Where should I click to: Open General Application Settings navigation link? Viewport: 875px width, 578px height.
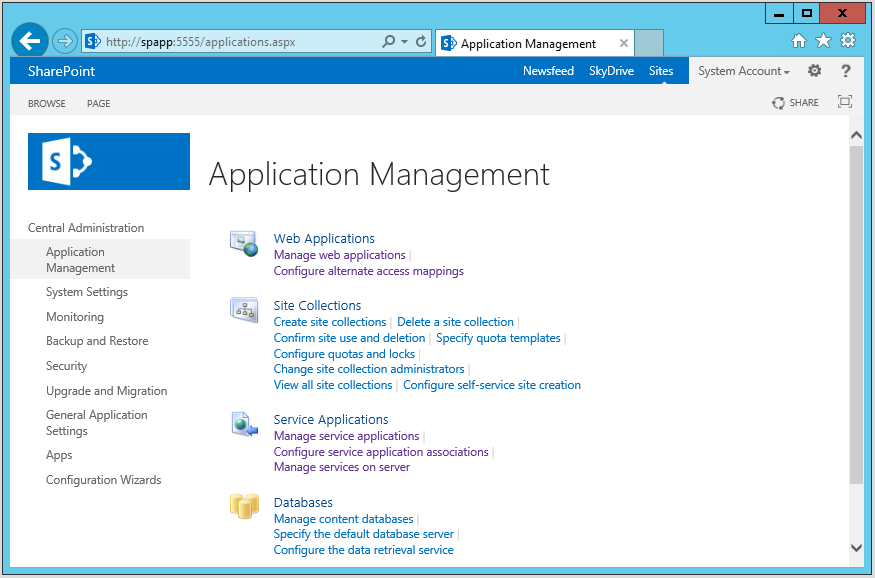point(97,422)
